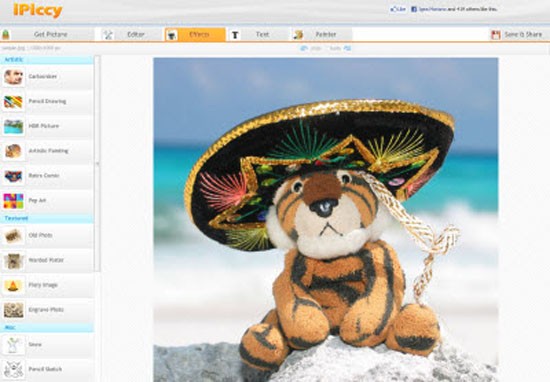
Task: Collapse the Textured effects section header
Action: tap(47, 219)
